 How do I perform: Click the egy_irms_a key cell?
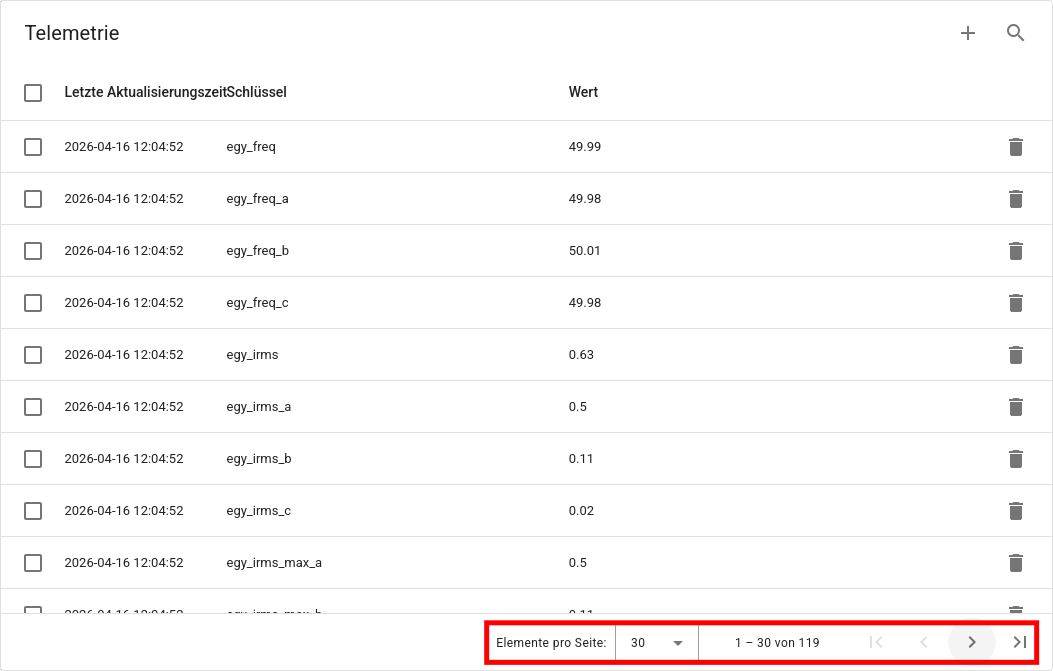259,407
